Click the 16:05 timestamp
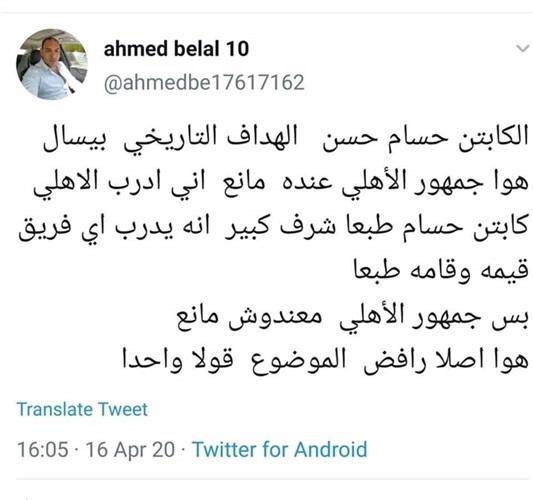The image size is (533, 500). 42,449
